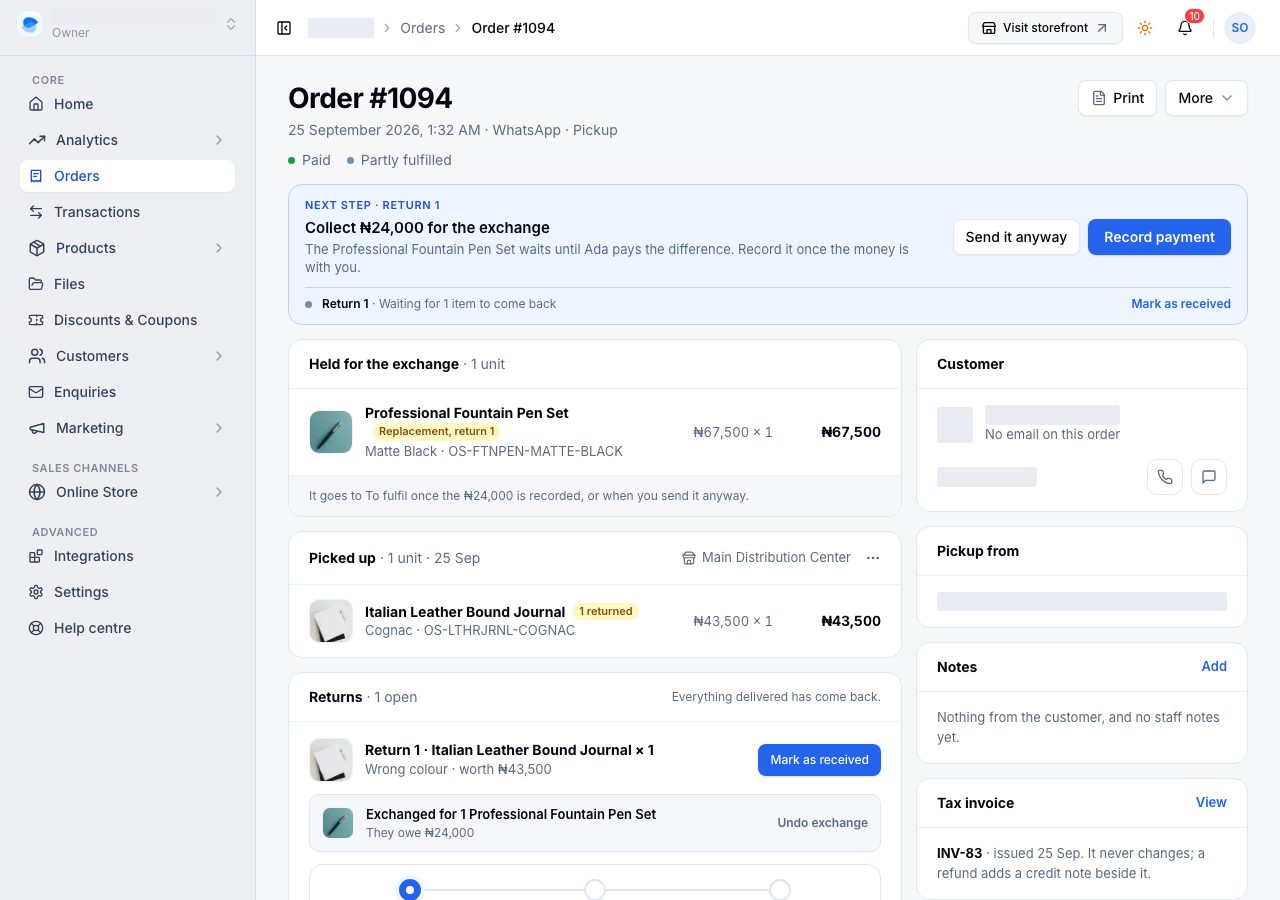Viewport: 1280px width, 900px height.
Task: Click the '1 returned' badge
Action: [x=605, y=611]
